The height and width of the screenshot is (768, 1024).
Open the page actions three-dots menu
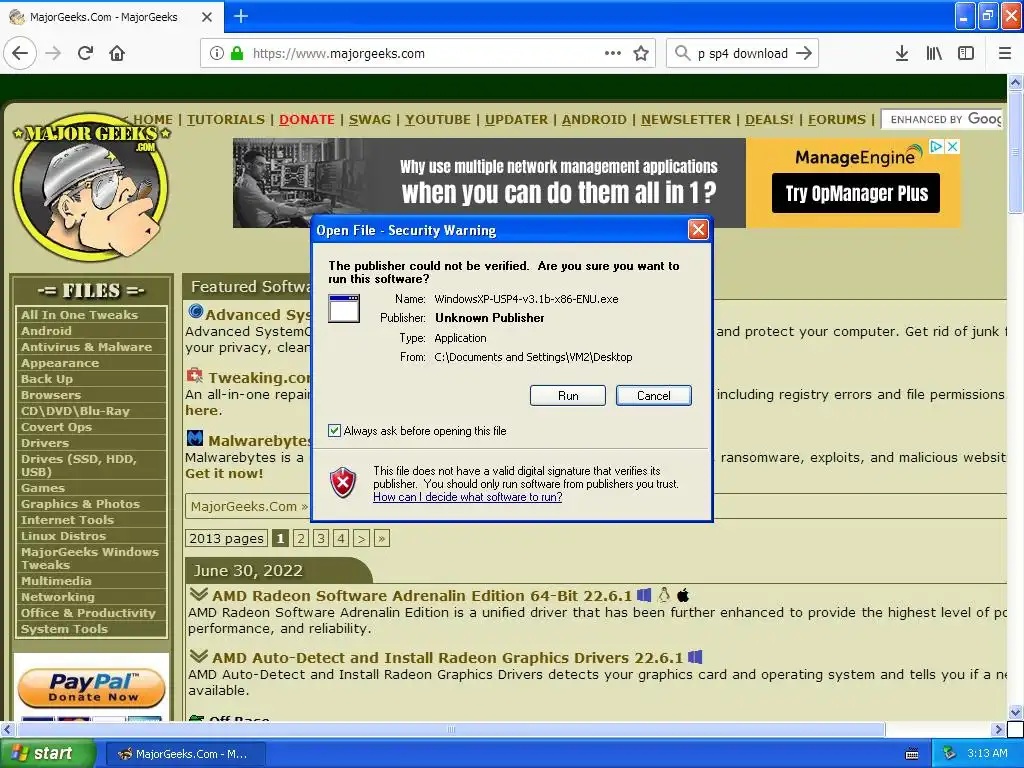pos(613,54)
